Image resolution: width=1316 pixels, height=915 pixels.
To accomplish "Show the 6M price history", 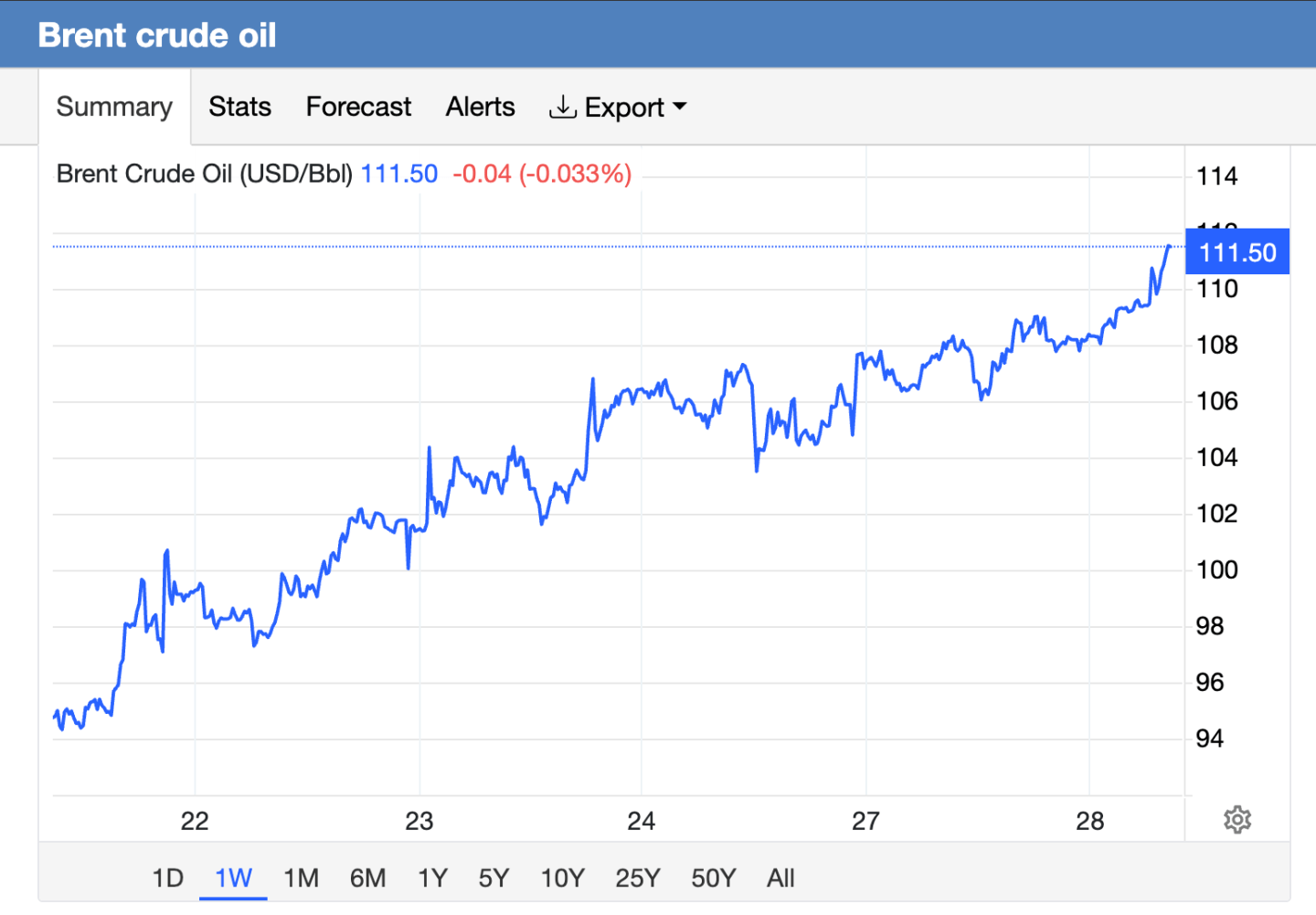I will (x=367, y=878).
